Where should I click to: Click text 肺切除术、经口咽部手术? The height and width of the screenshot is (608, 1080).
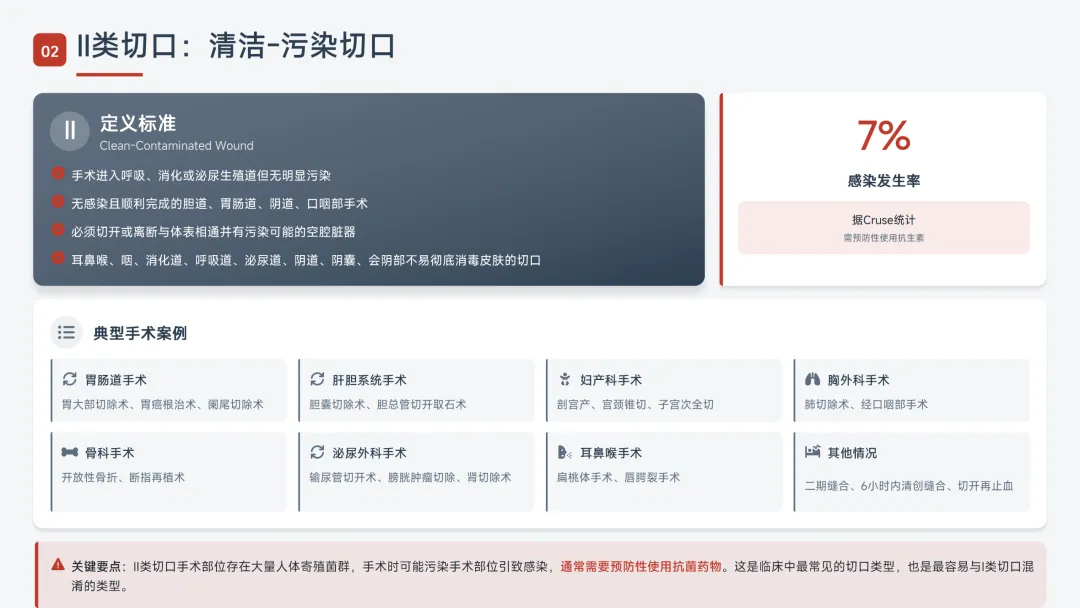pyautogui.click(x=866, y=405)
